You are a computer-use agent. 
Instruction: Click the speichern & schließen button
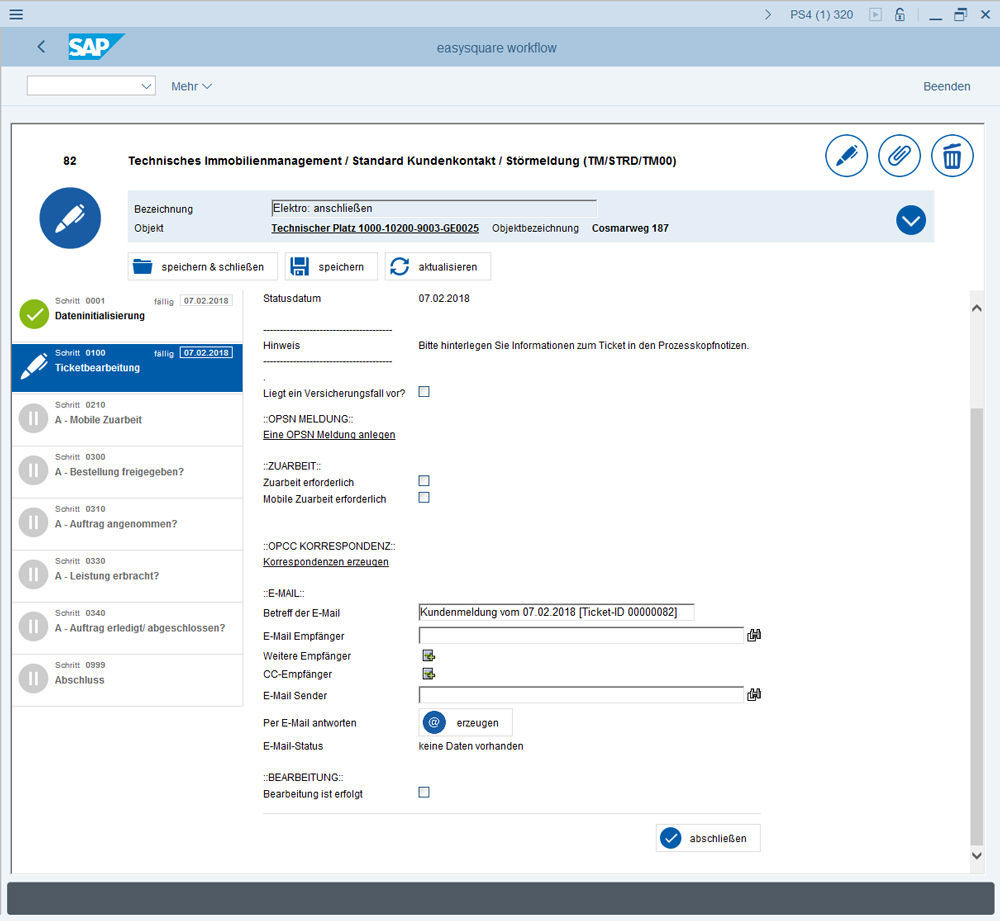click(x=203, y=267)
